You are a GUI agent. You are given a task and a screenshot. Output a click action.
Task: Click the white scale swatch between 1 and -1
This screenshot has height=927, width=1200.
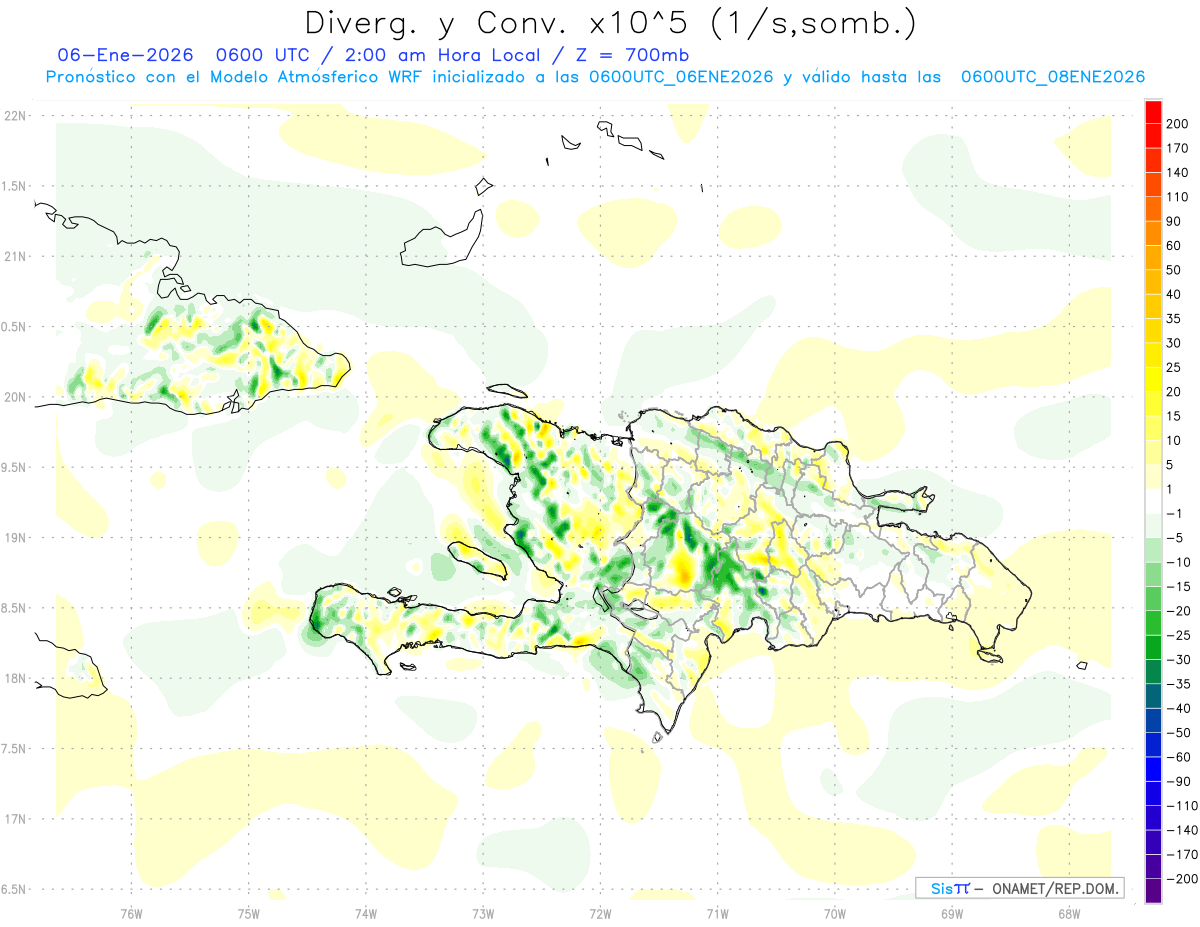(1153, 501)
